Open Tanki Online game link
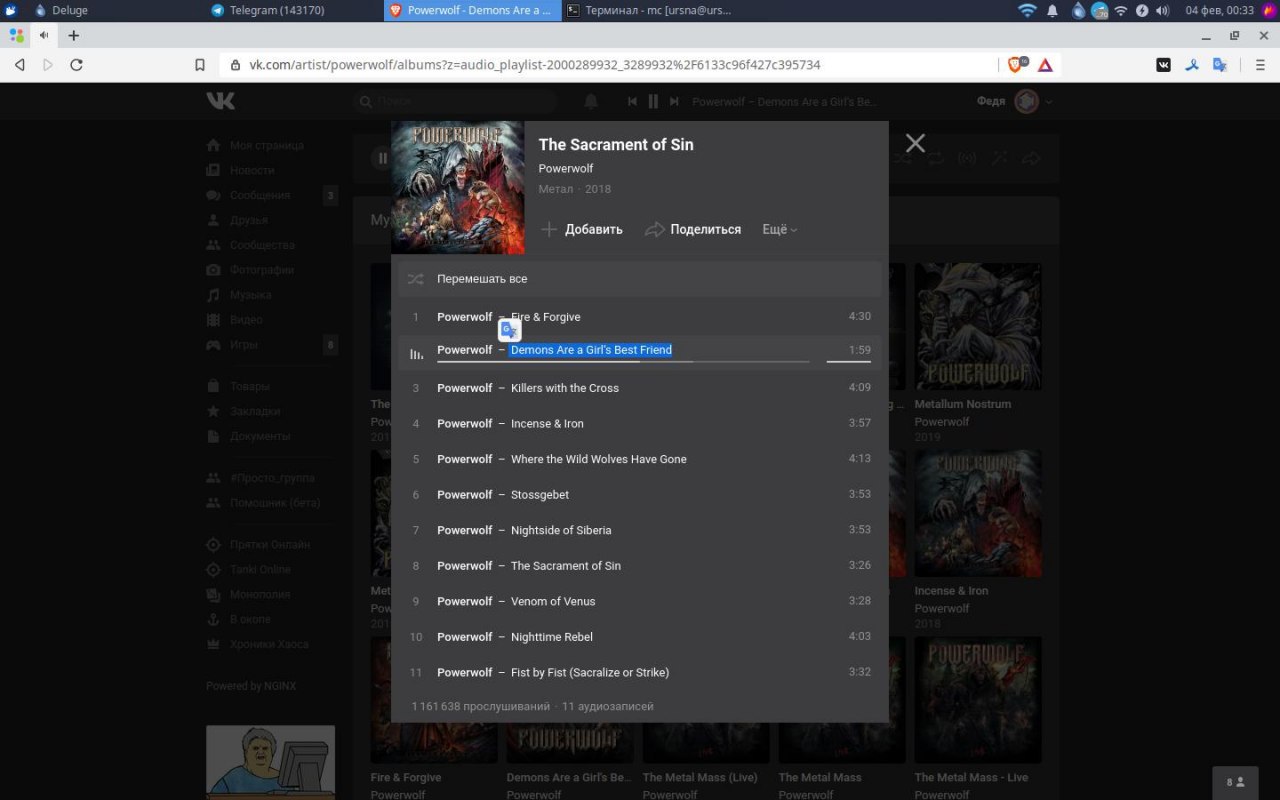 (260, 569)
